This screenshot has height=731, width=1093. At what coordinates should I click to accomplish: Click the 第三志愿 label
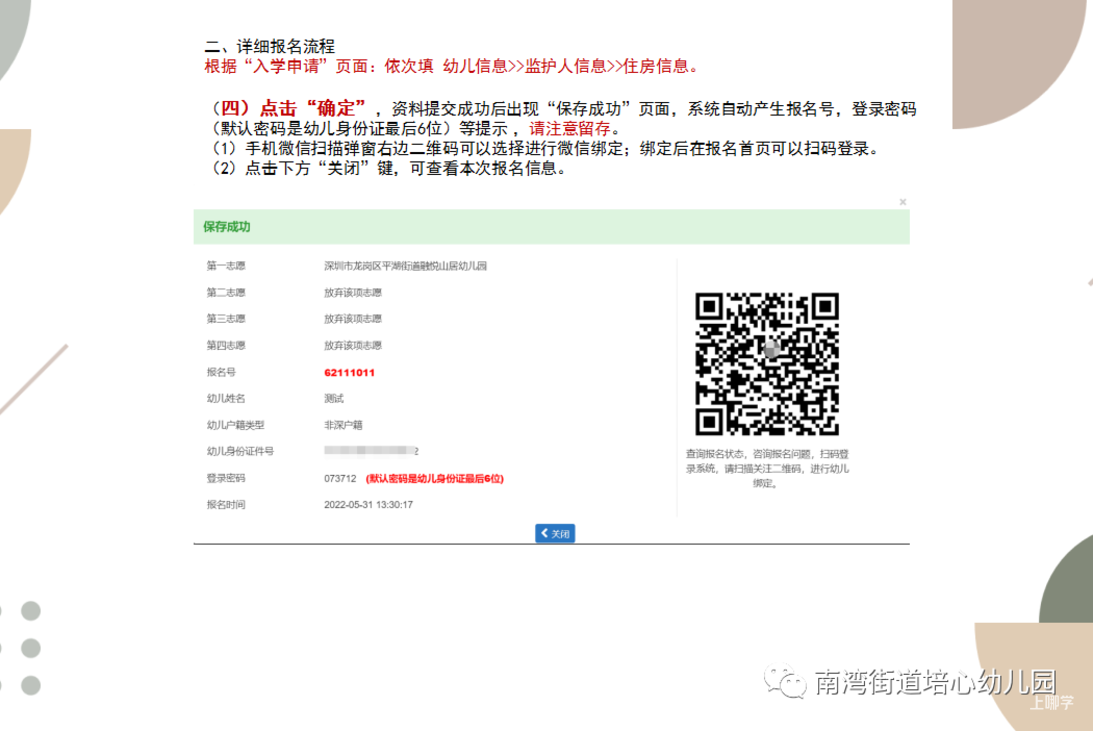tap(226, 319)
